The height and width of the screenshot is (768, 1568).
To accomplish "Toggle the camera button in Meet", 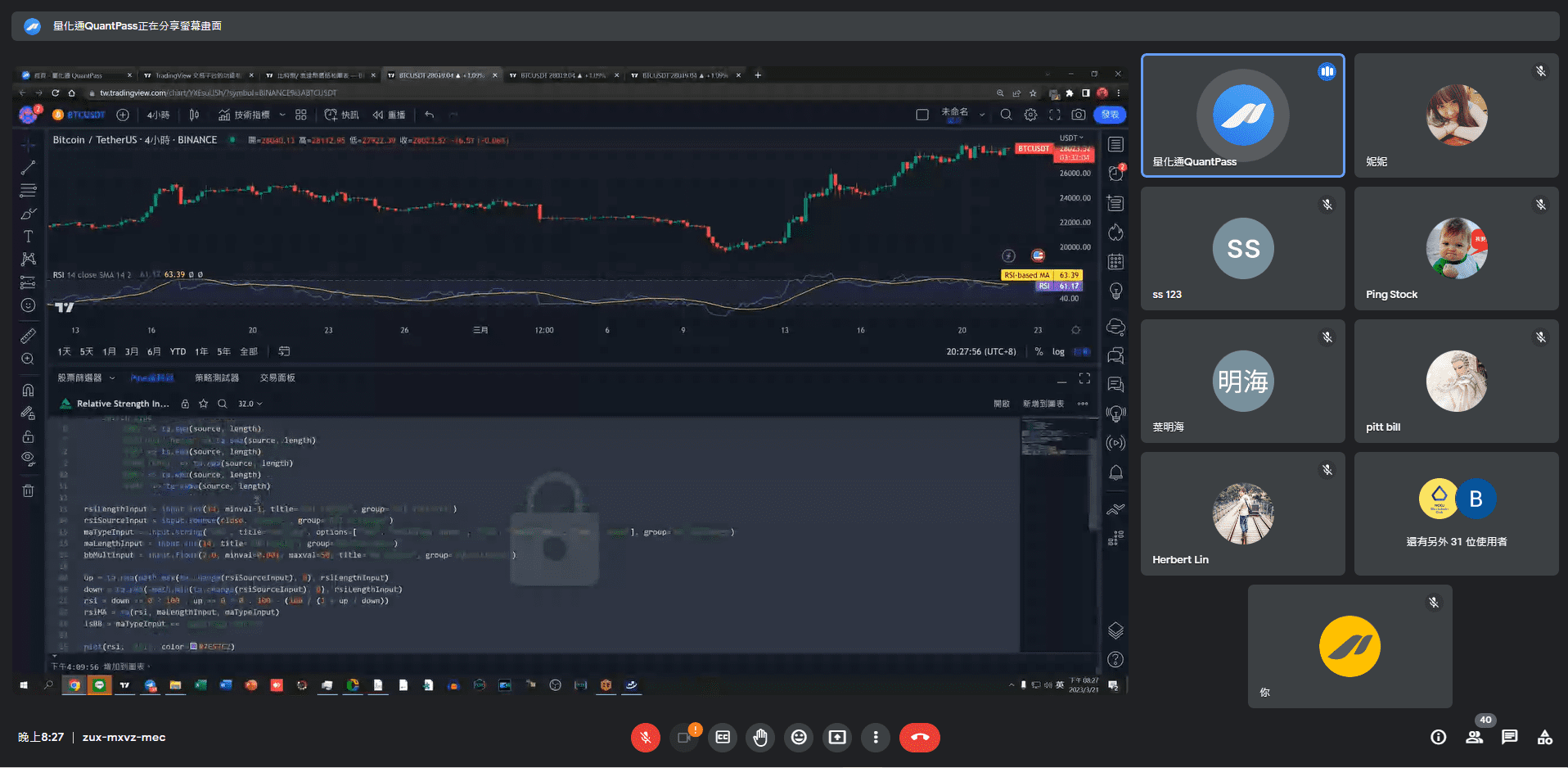I will (x=684, y=738).
